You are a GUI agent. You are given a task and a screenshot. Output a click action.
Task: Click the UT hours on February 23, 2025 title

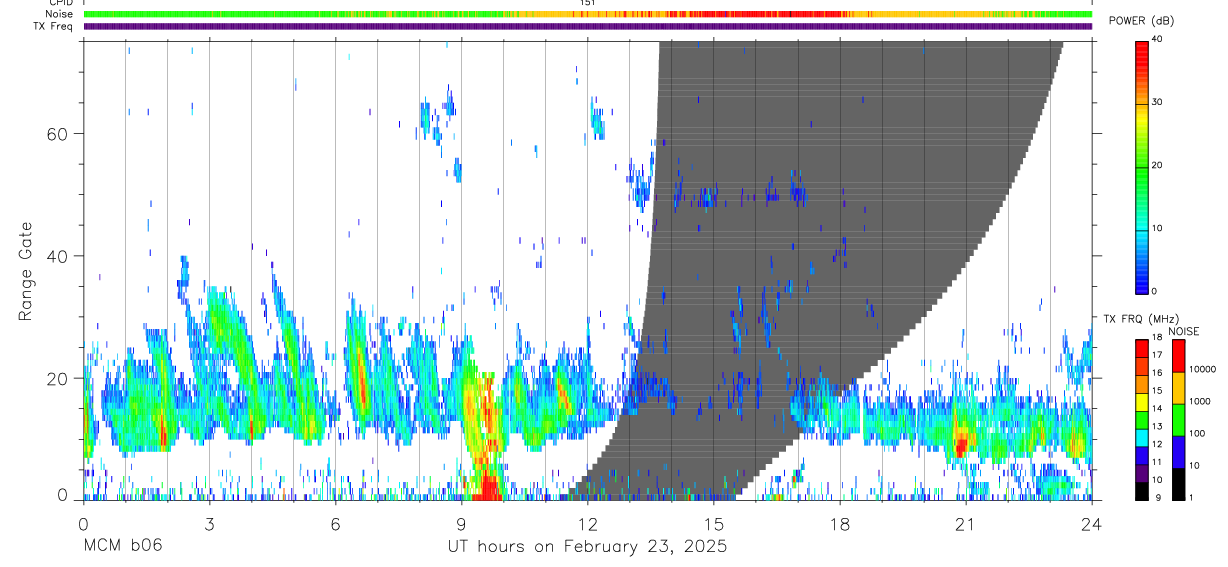point(586,547)
